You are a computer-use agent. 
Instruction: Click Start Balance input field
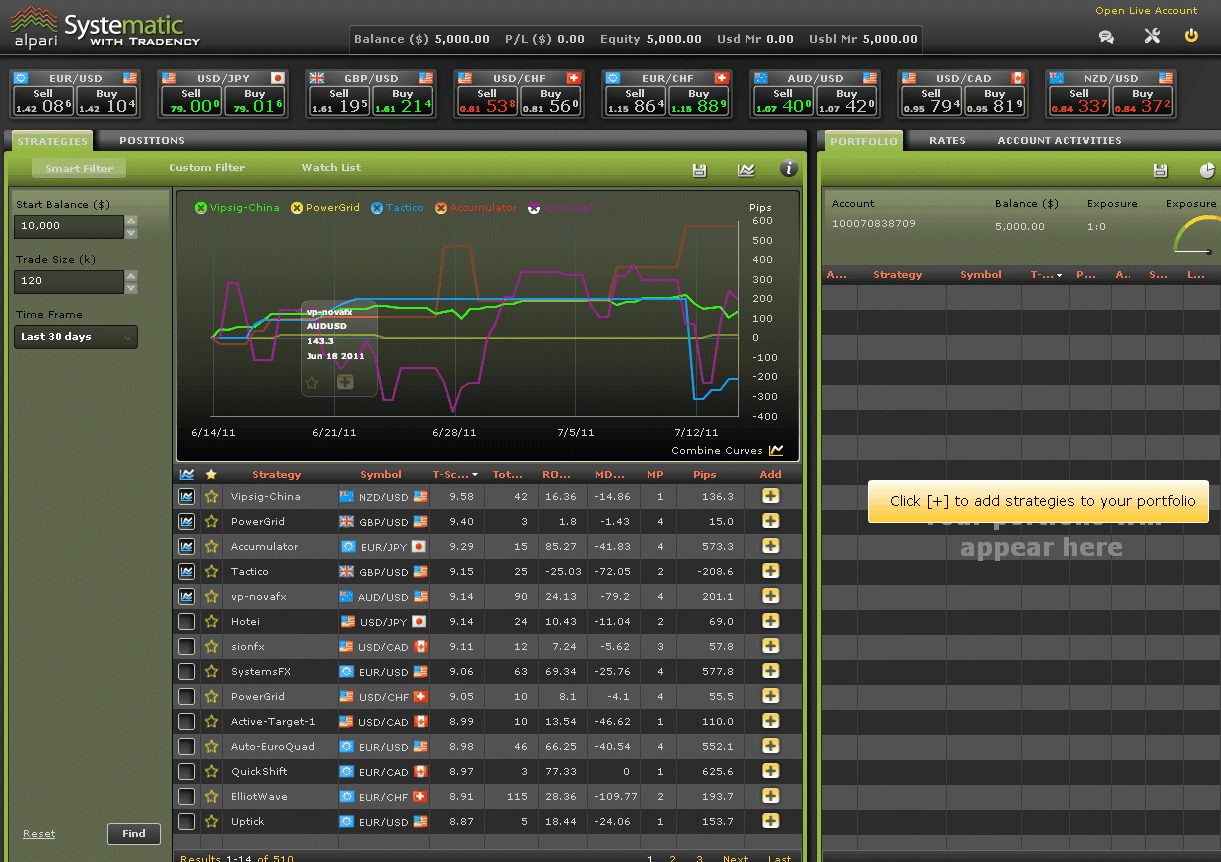click(69, 227)
